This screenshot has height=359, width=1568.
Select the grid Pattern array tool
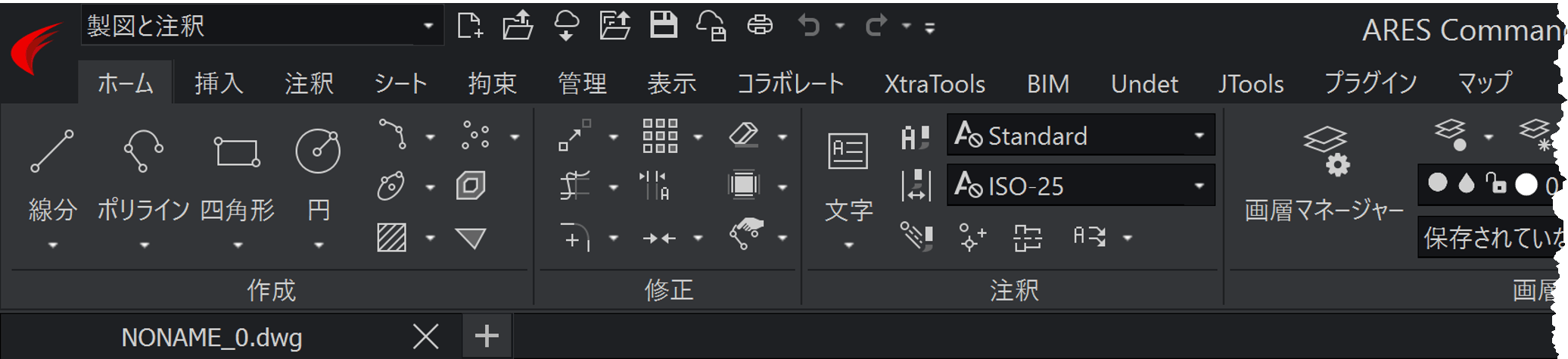click(x=660, y=136)
